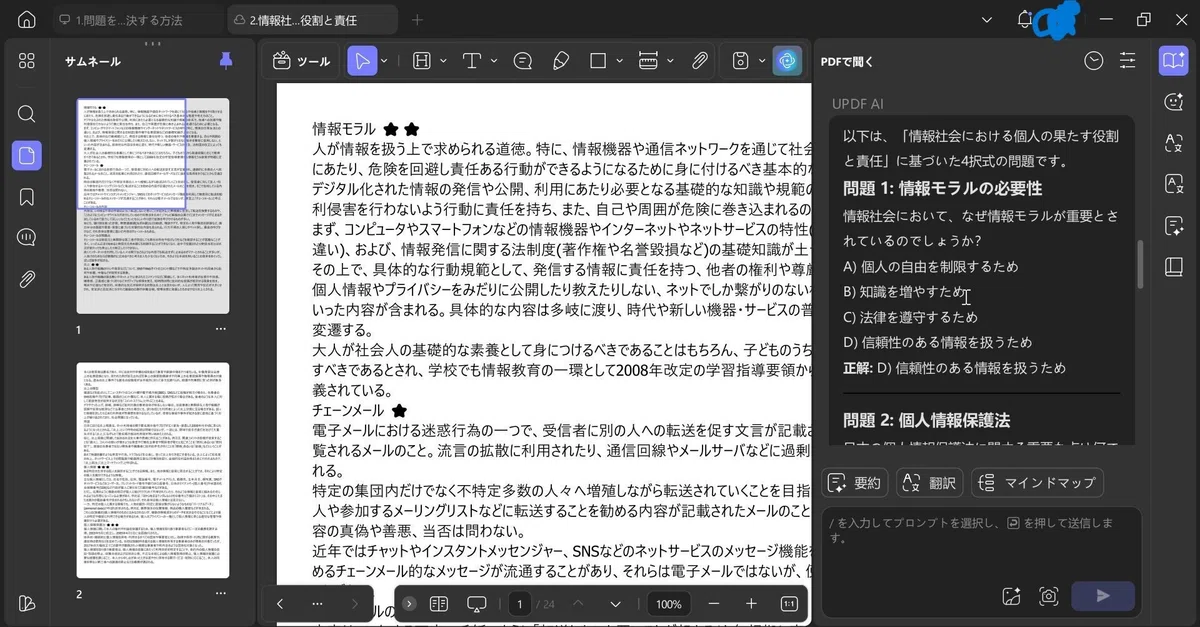
Task: Click the 要約 summarize button
Action: (855, 483)
